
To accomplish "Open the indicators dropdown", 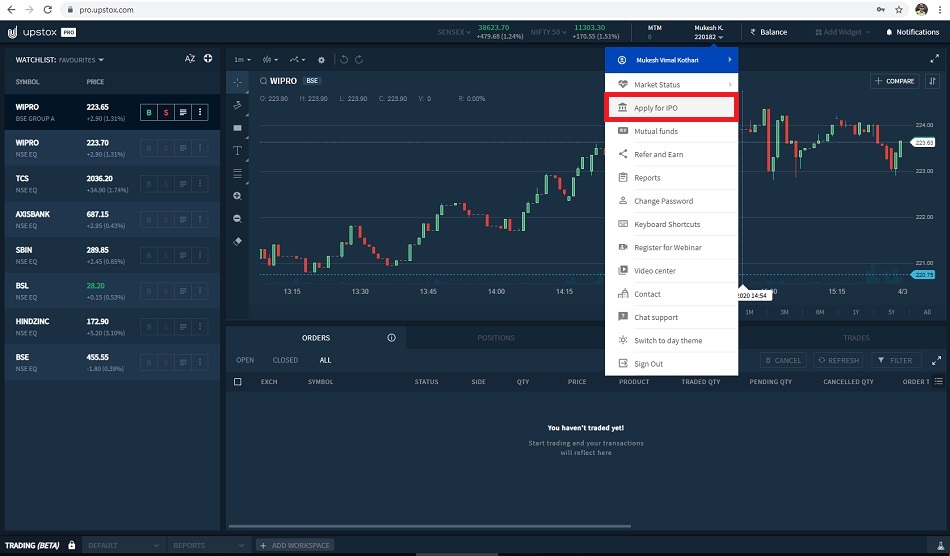I will pos(297,60).
